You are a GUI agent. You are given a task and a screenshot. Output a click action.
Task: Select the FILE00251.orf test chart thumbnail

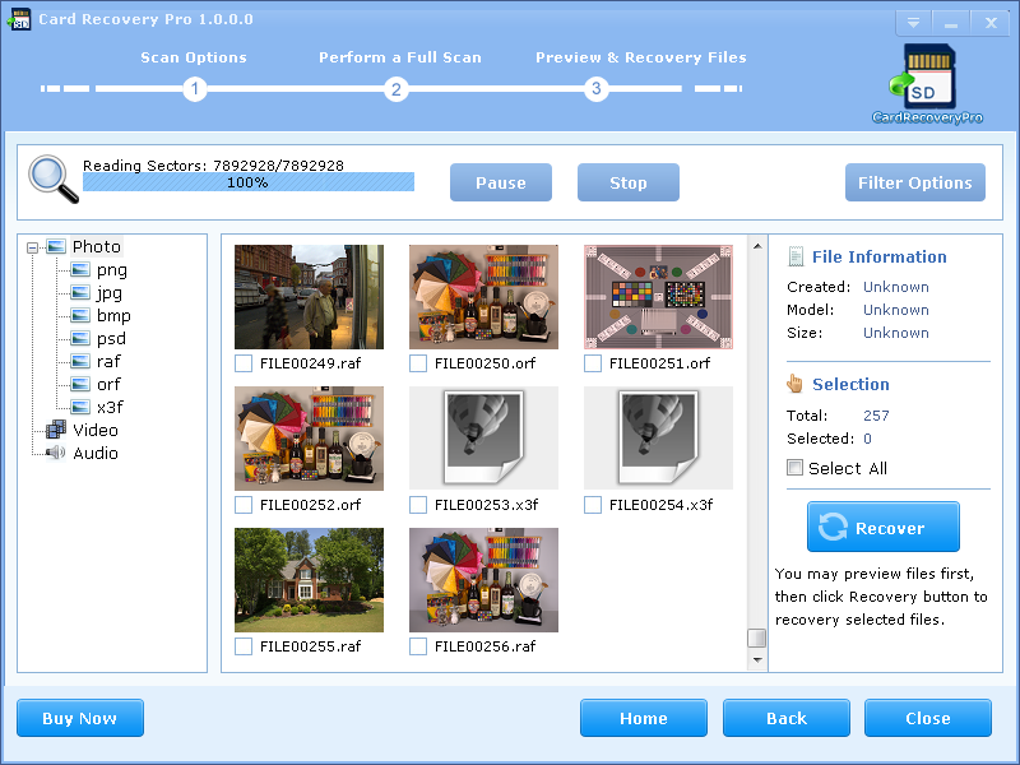point(658,297)
